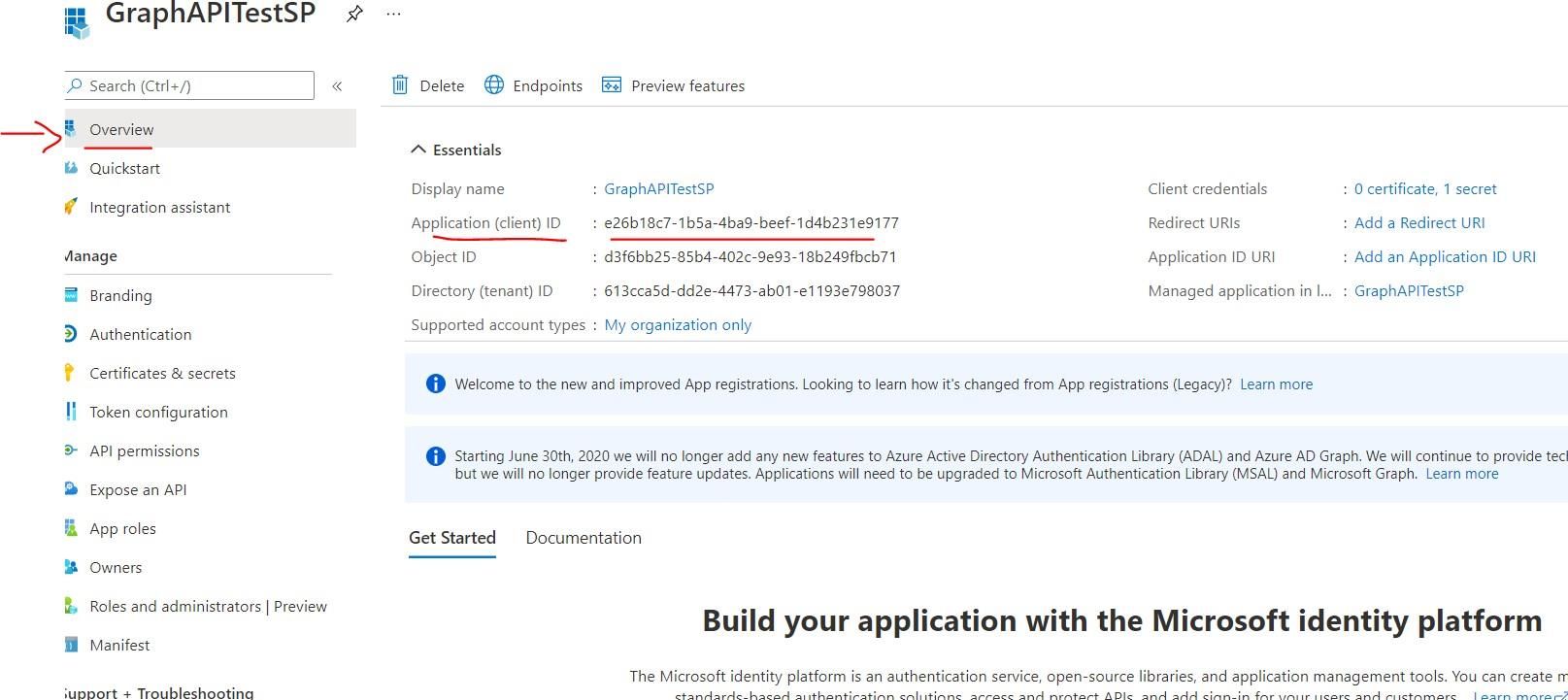1568x700 pixels.
Task: Click the API permissions icon
Action: (x=70, y=450)
